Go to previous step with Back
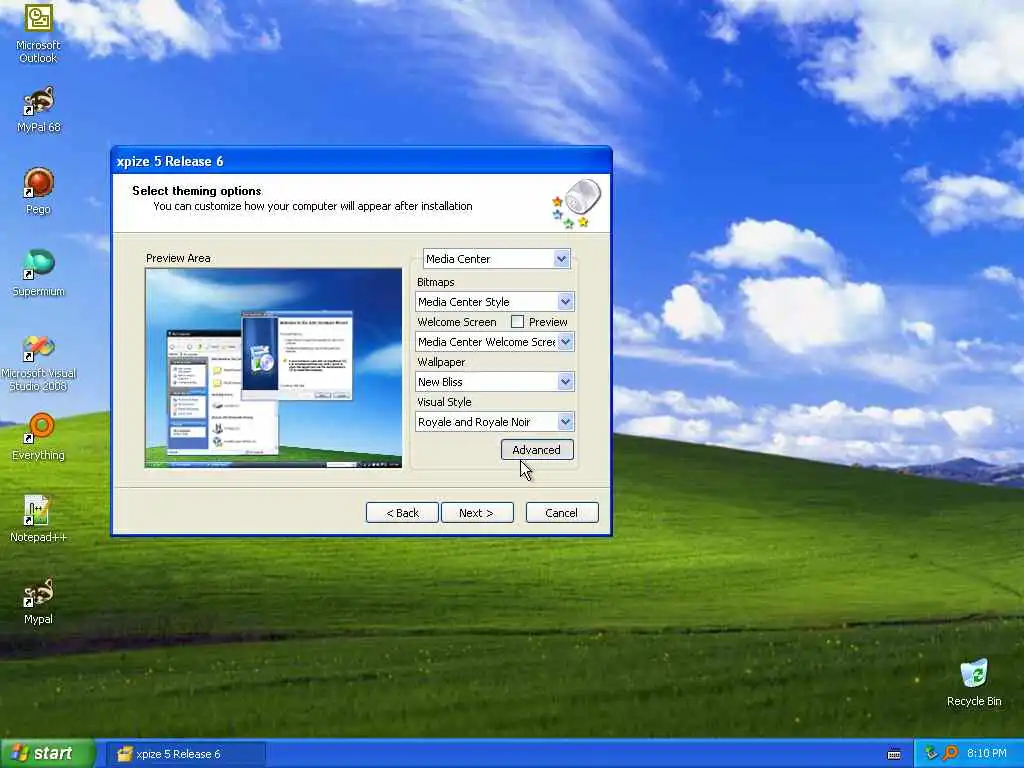Image resolution: width=1024 pixels, height=768 pixels. pyautogui.click(x=402, y=513)
